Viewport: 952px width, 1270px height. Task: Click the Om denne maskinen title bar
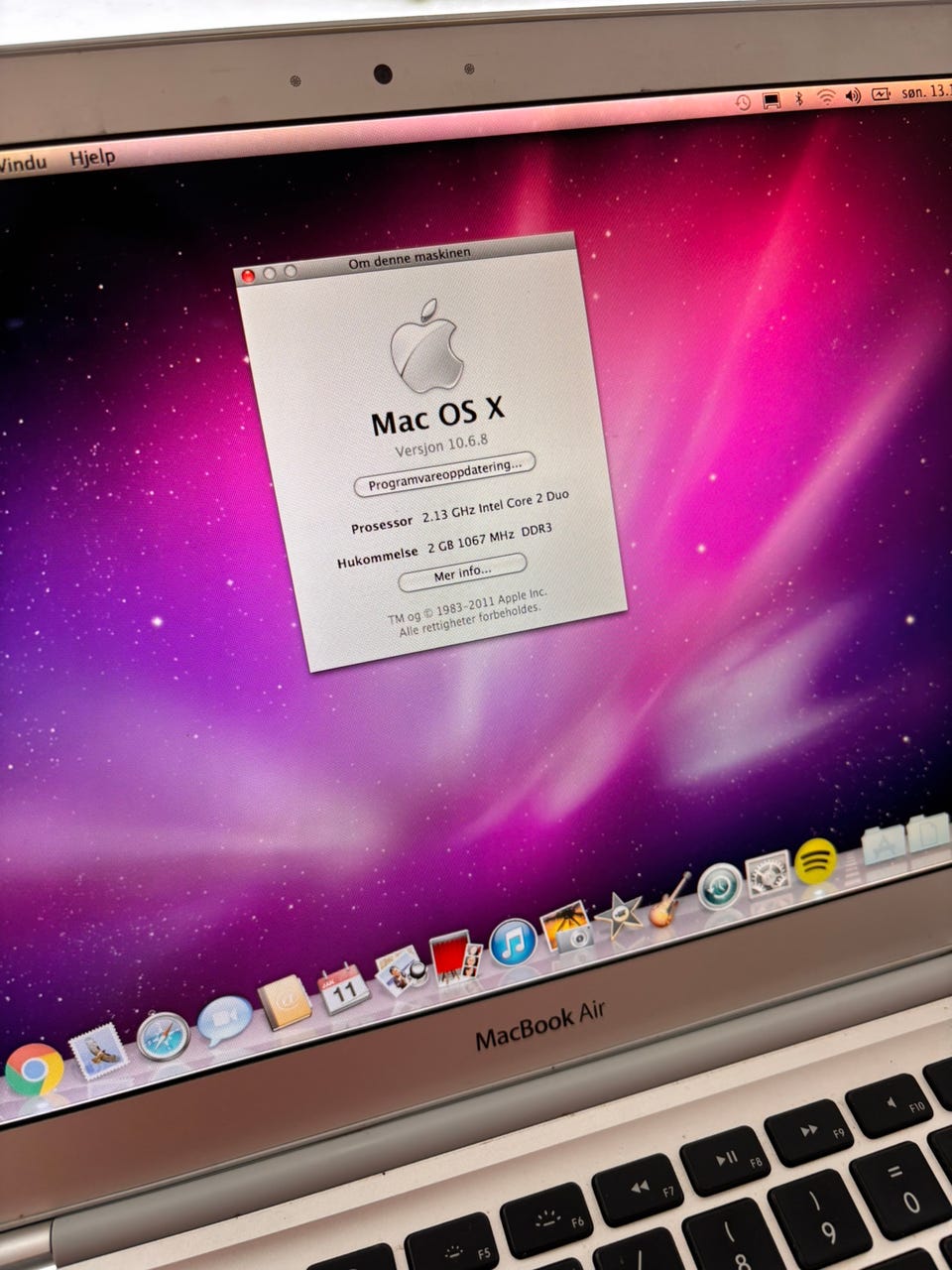[407, 260]
